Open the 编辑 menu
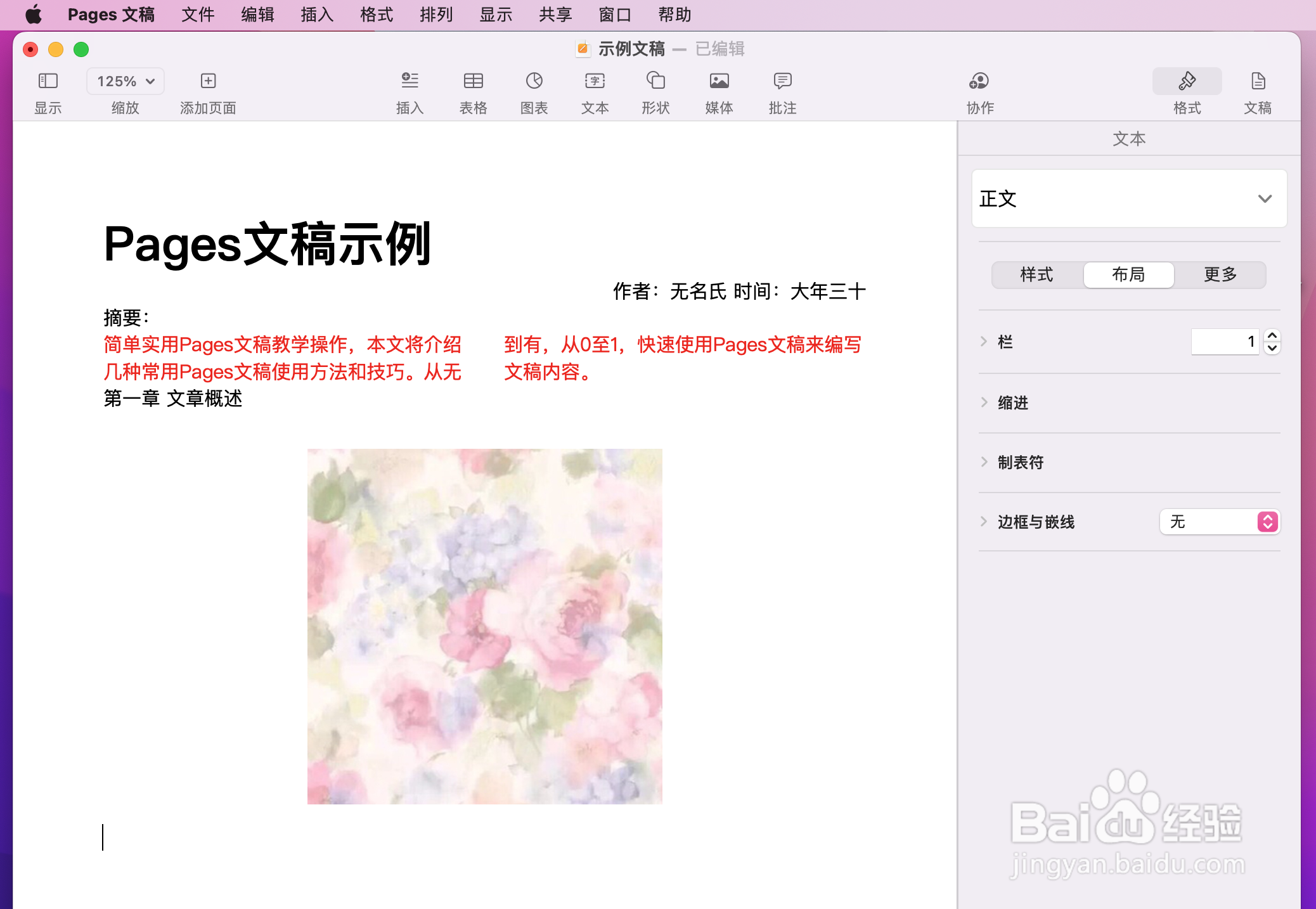The width and height of the screenshot is (1316, 909). click(x=257, y=15)
